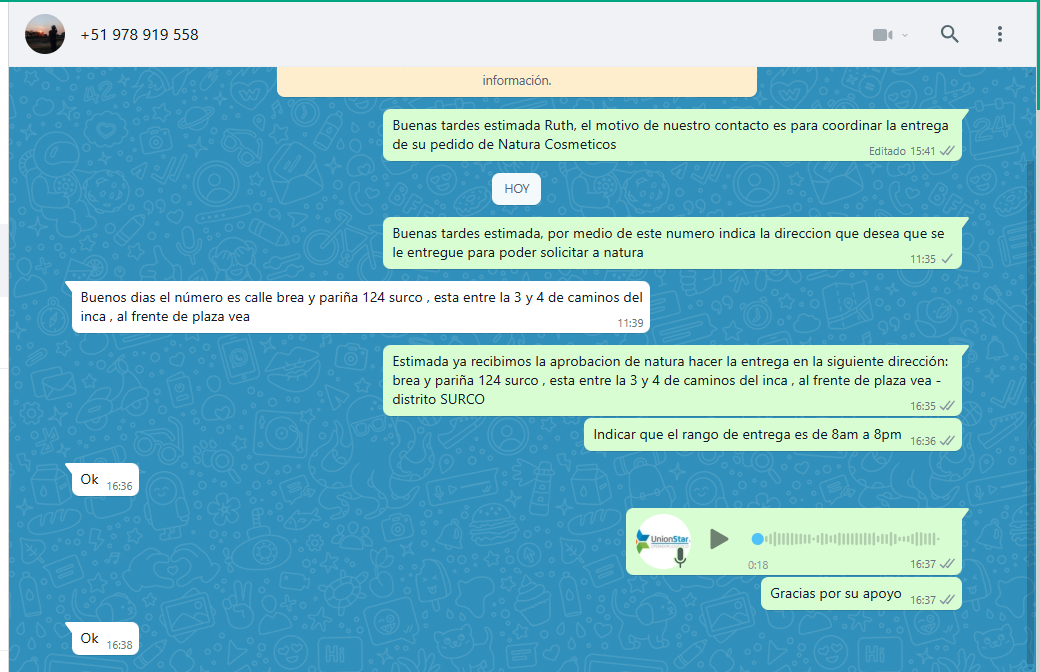Click the UnionStar avatar on voice message

[x=663, y=541]
